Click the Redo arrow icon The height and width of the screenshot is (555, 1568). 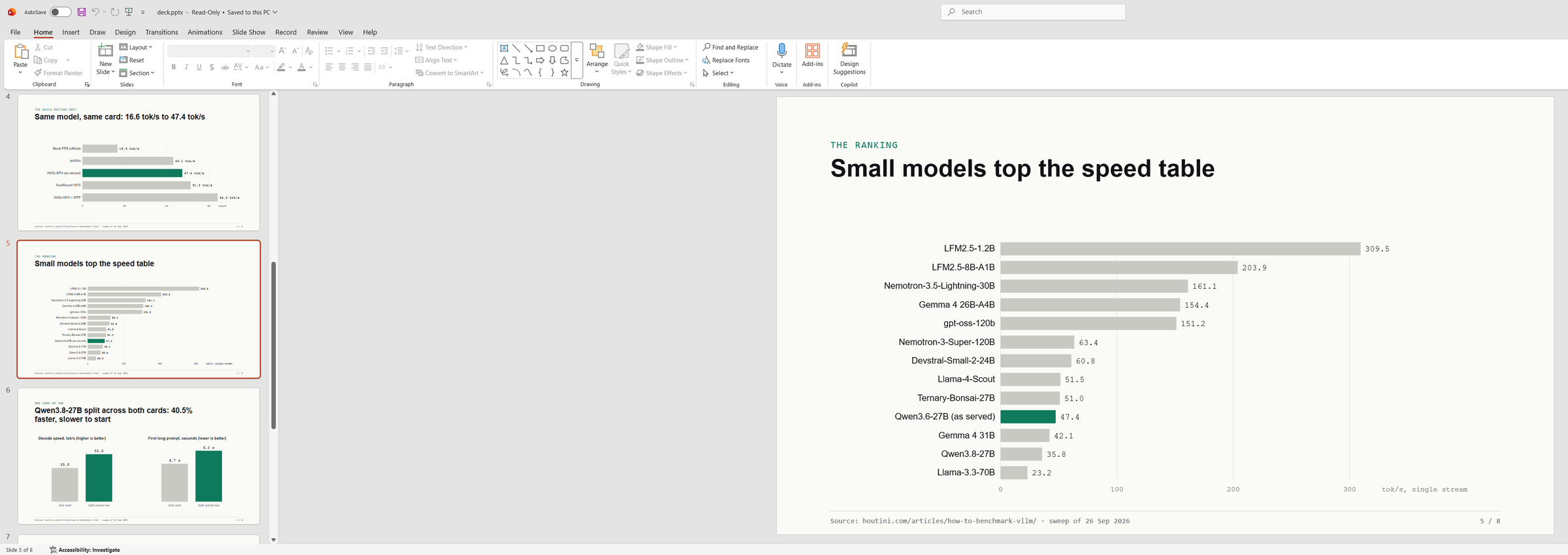coord(115,12)
